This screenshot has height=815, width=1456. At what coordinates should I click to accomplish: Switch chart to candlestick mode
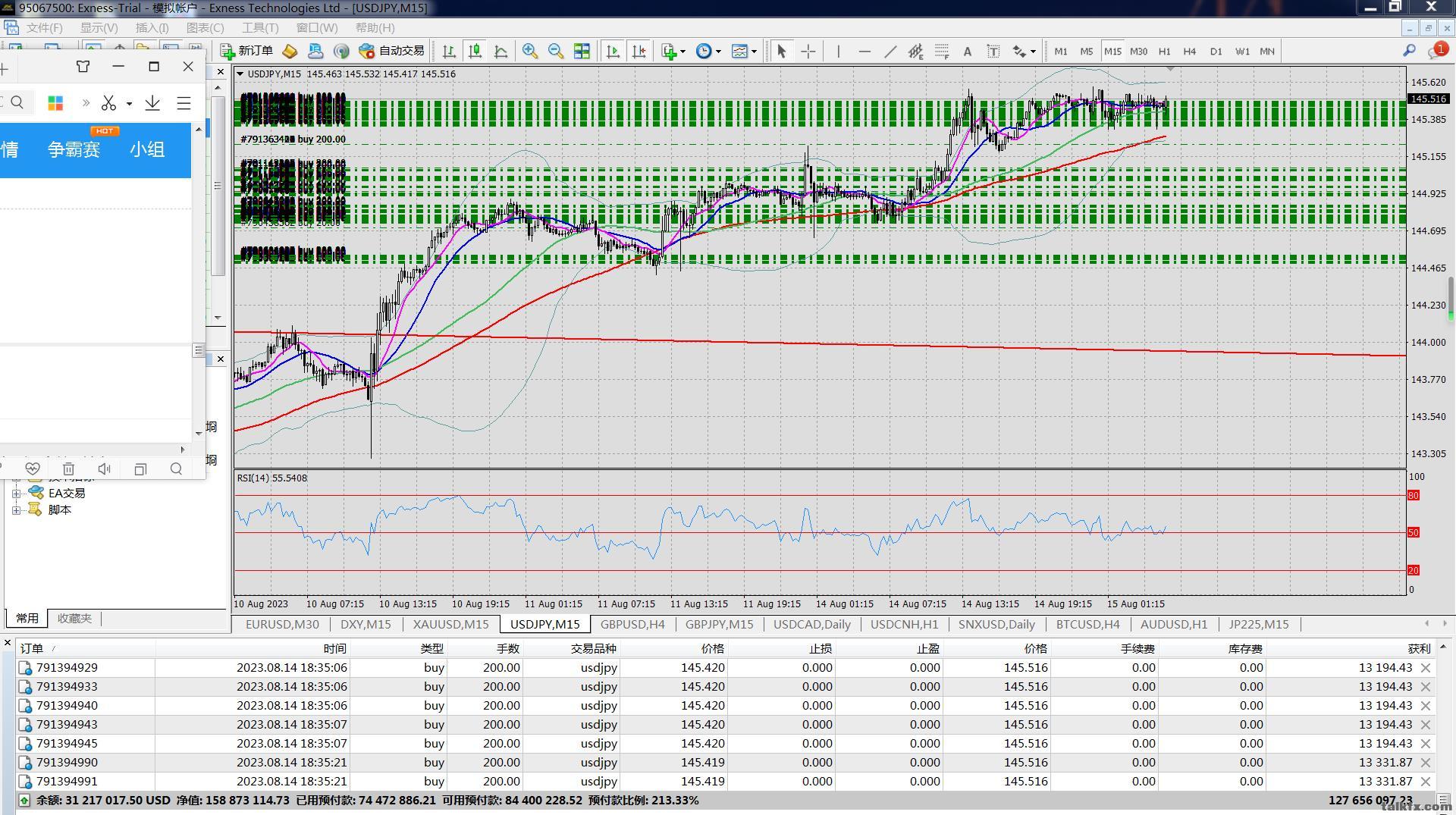[x=475, y=51]
